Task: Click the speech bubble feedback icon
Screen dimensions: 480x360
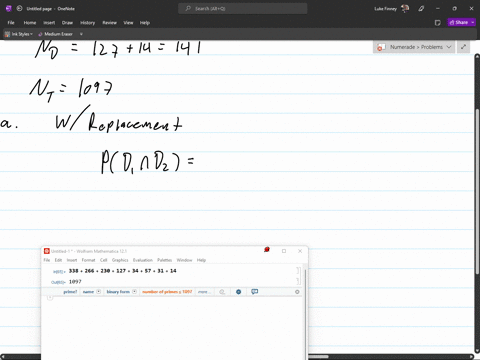Action: 255,292
